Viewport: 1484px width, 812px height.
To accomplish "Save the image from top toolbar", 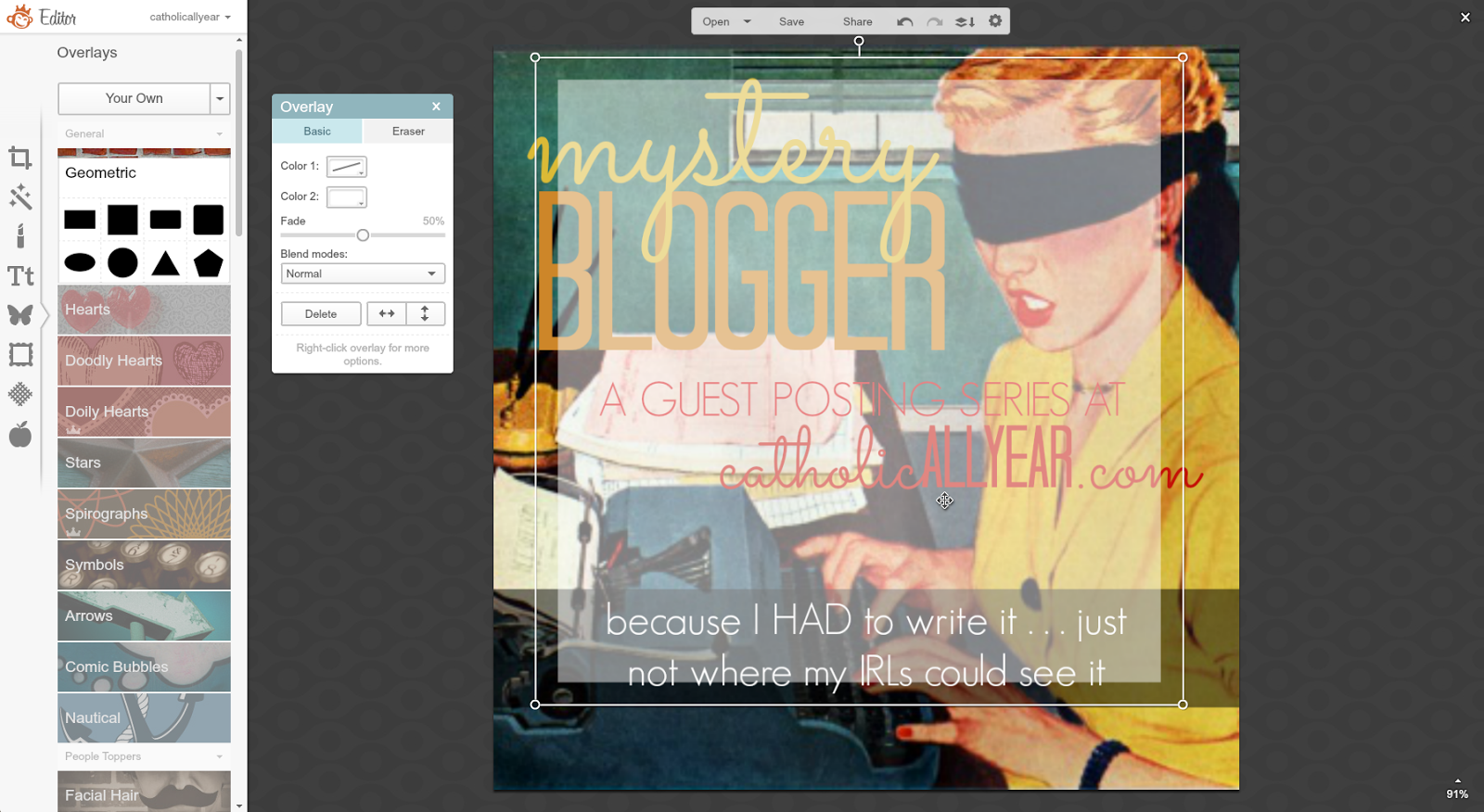I will (x=791, y=21).
